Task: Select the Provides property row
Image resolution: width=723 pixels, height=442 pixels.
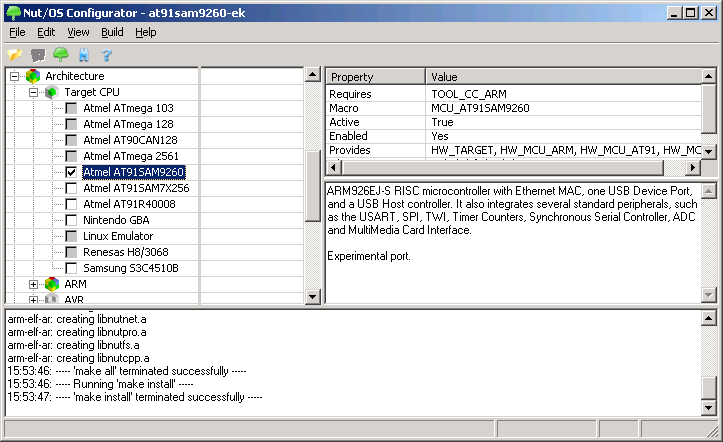Action: tap(514, 150)
